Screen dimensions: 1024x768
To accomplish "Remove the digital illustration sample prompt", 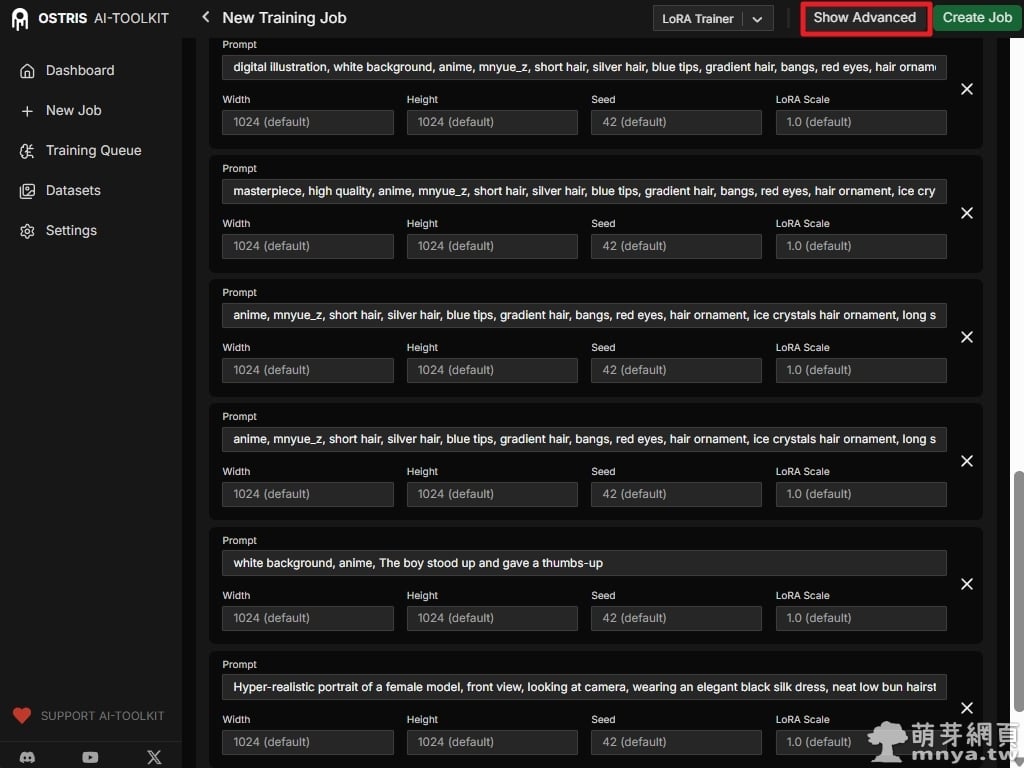I will pos(966,89).
